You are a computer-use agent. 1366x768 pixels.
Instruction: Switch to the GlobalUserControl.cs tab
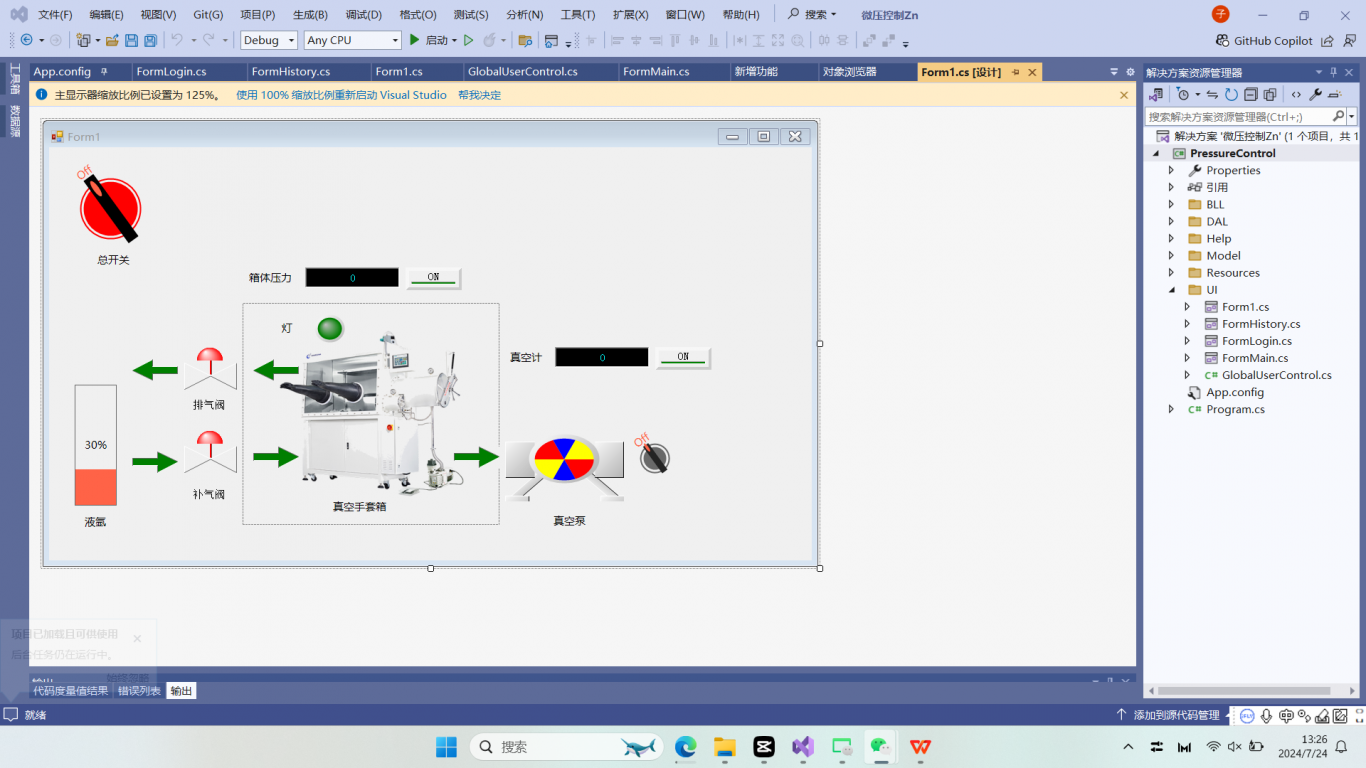[x=523, y=72]
